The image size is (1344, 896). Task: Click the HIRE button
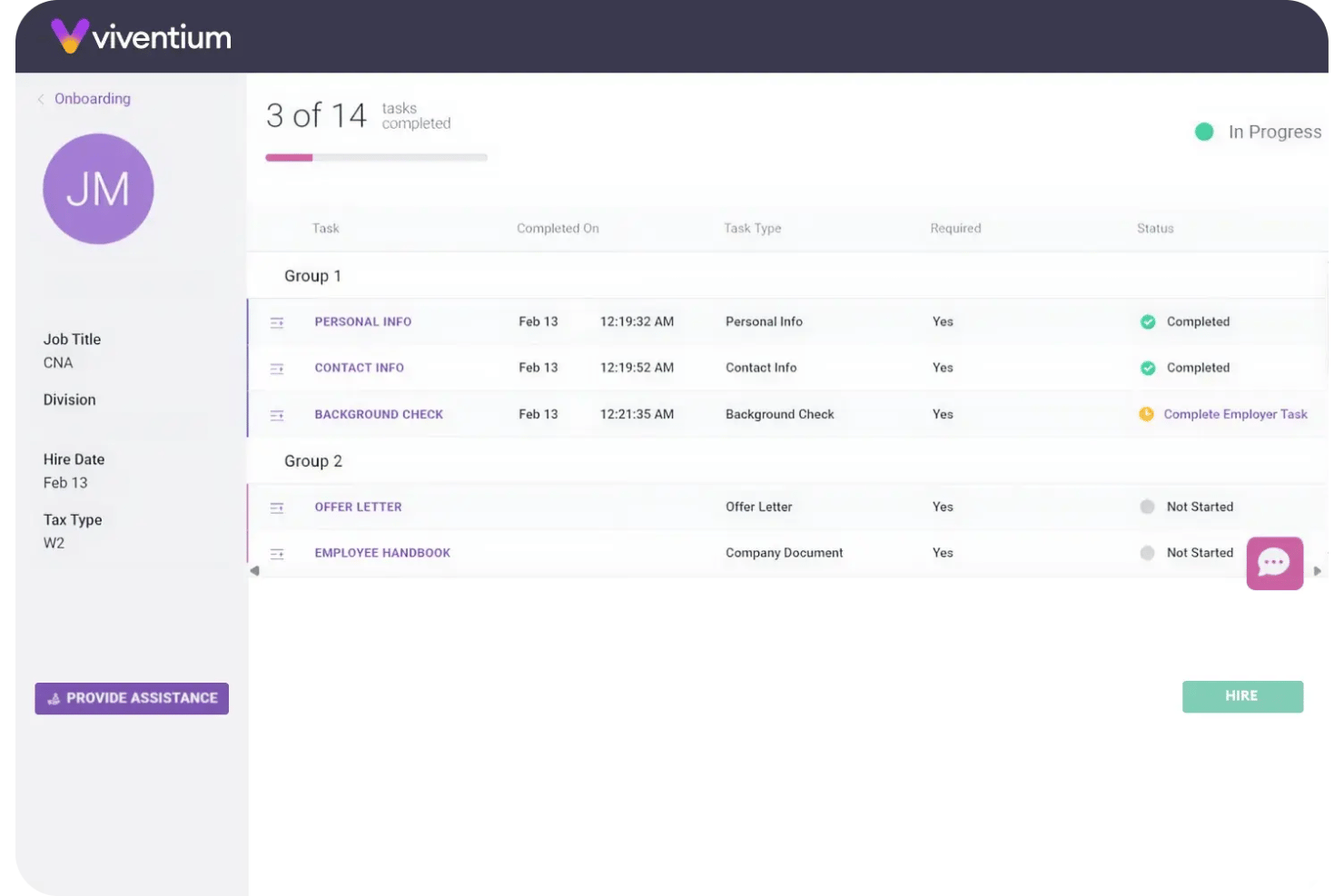click(1242, 696)
